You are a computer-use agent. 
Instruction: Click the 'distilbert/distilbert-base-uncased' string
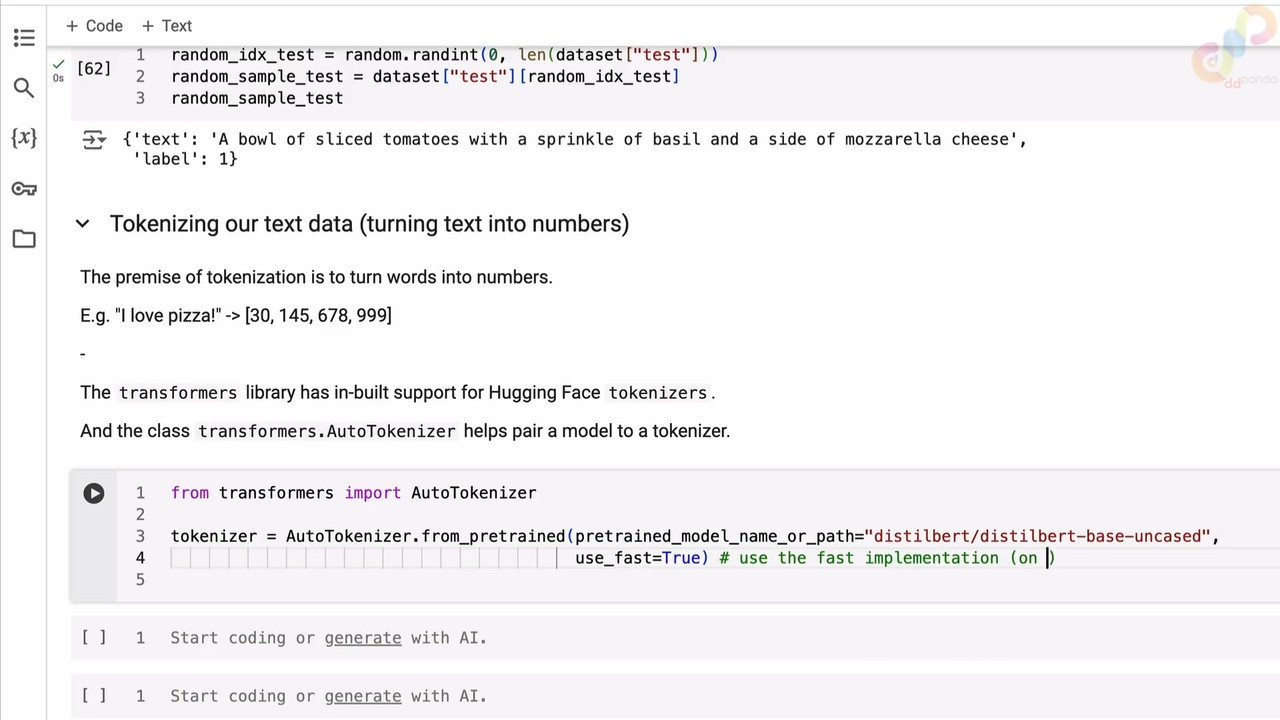pos(1037,536)
